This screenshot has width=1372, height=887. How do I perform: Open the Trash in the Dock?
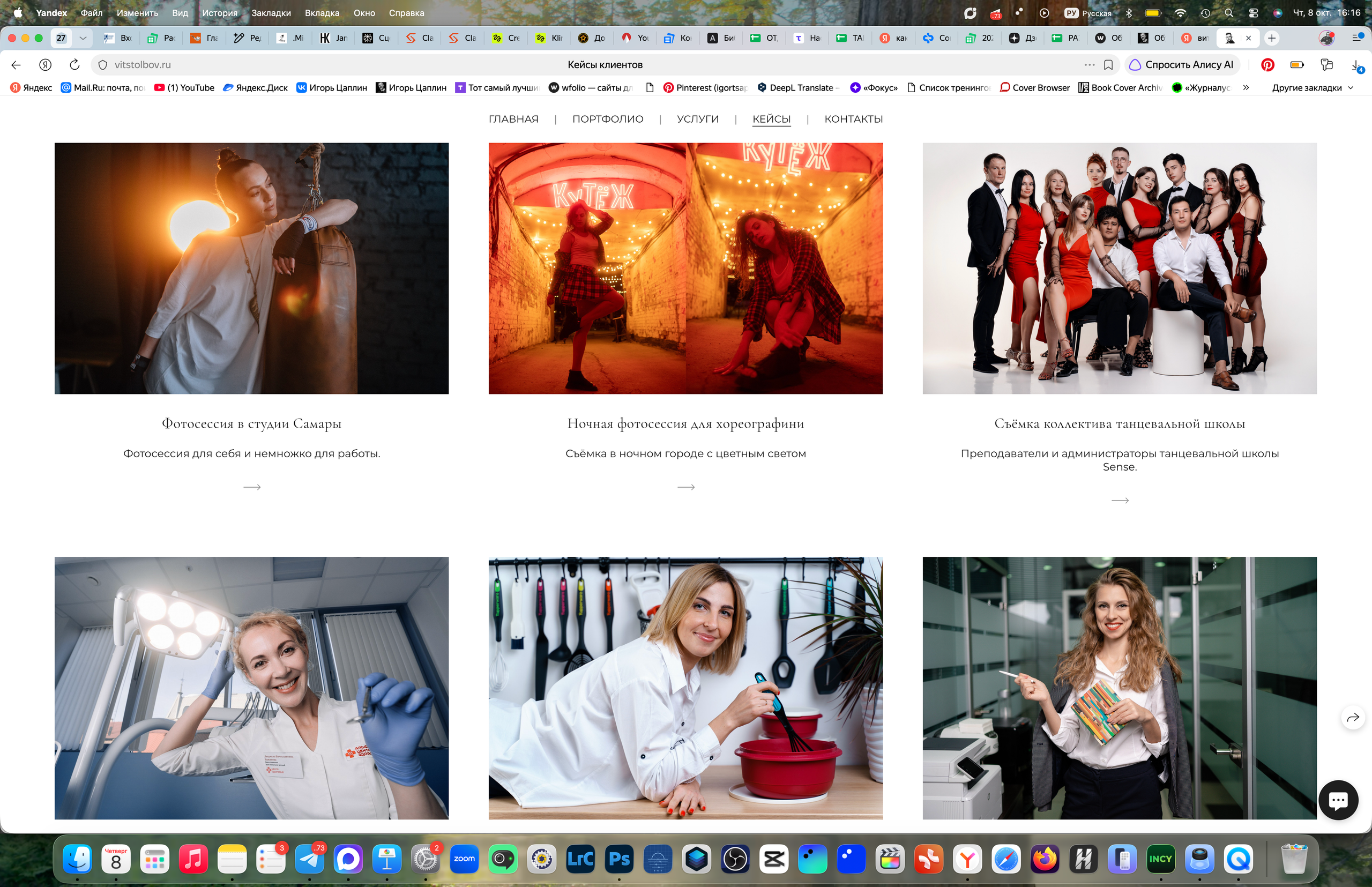(1294, 859)
